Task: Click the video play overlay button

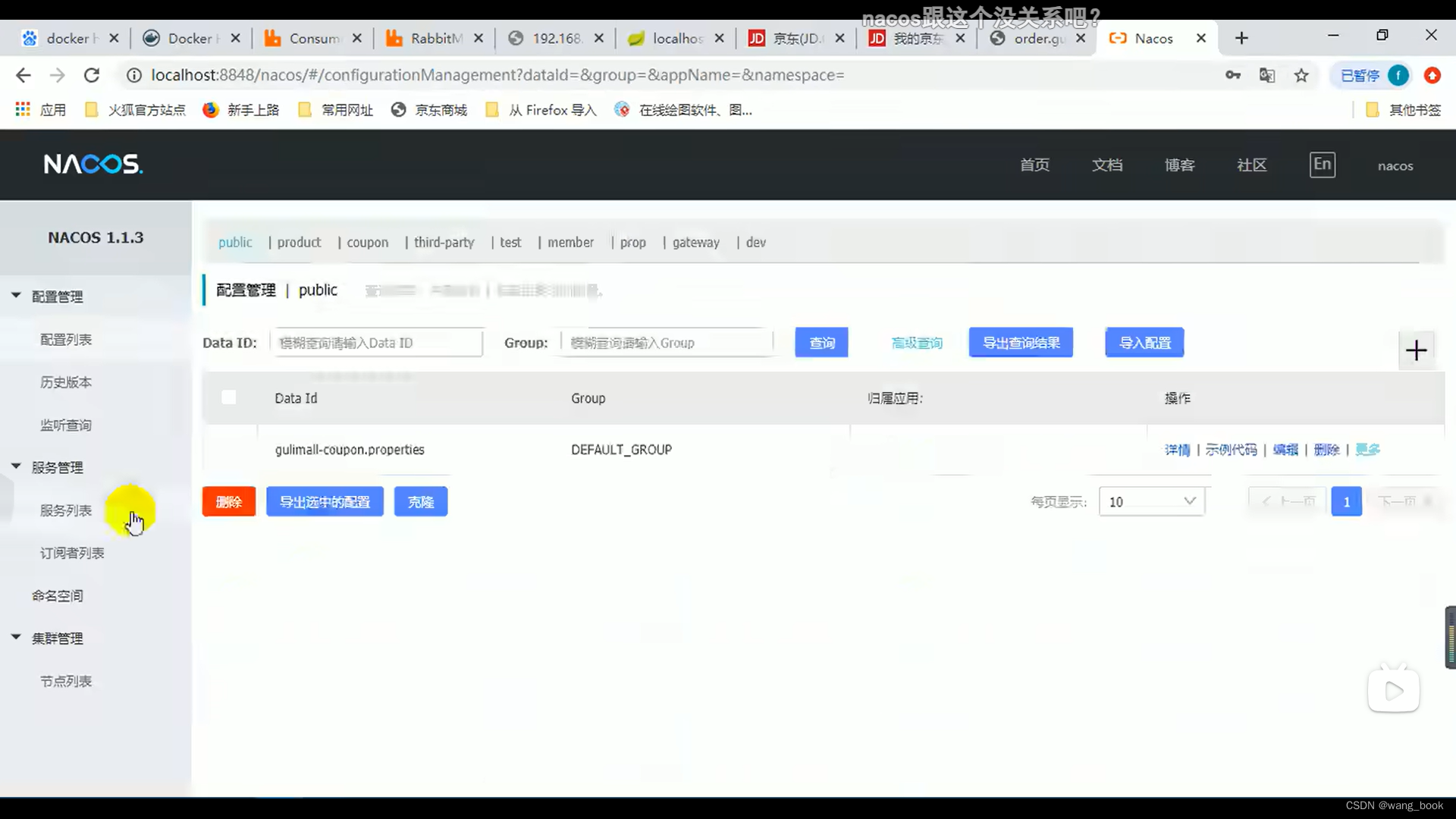Action: (1394, 690)
